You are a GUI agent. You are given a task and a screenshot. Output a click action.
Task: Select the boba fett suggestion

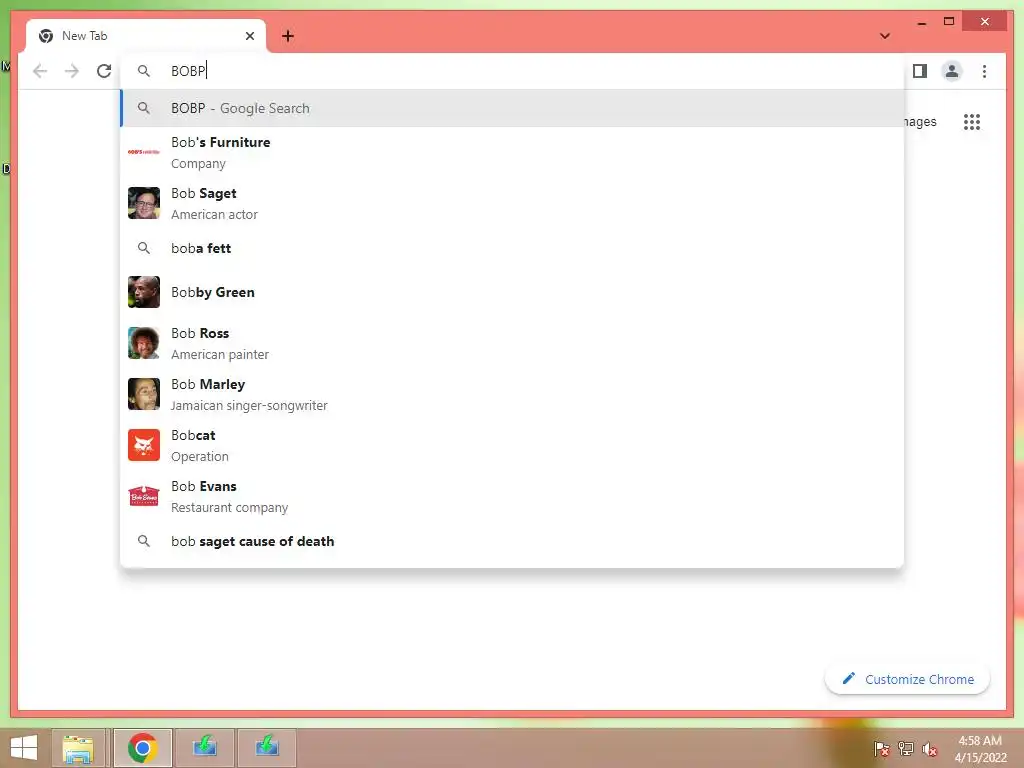coord(512,248)
